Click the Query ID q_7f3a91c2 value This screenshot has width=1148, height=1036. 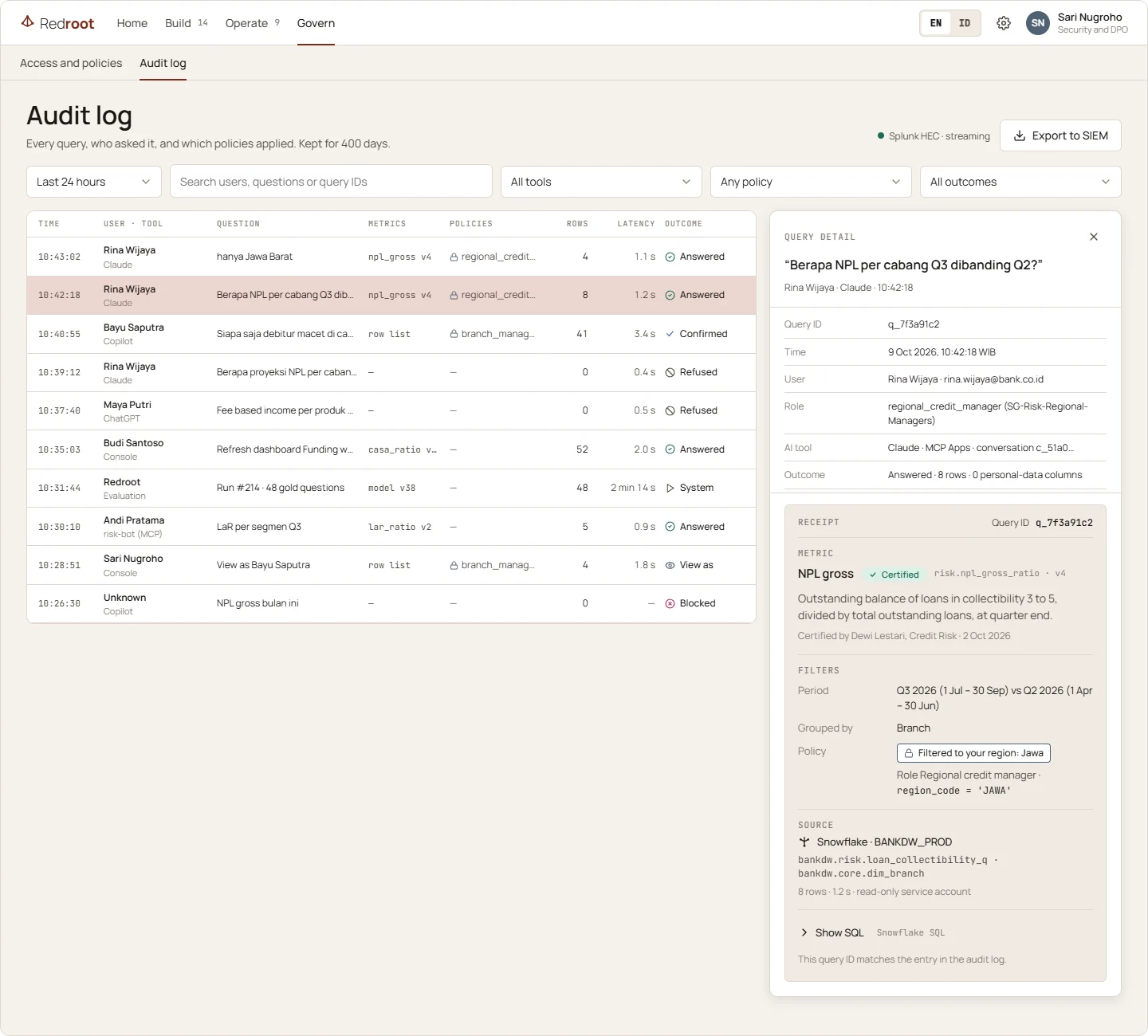pos(914,324)
